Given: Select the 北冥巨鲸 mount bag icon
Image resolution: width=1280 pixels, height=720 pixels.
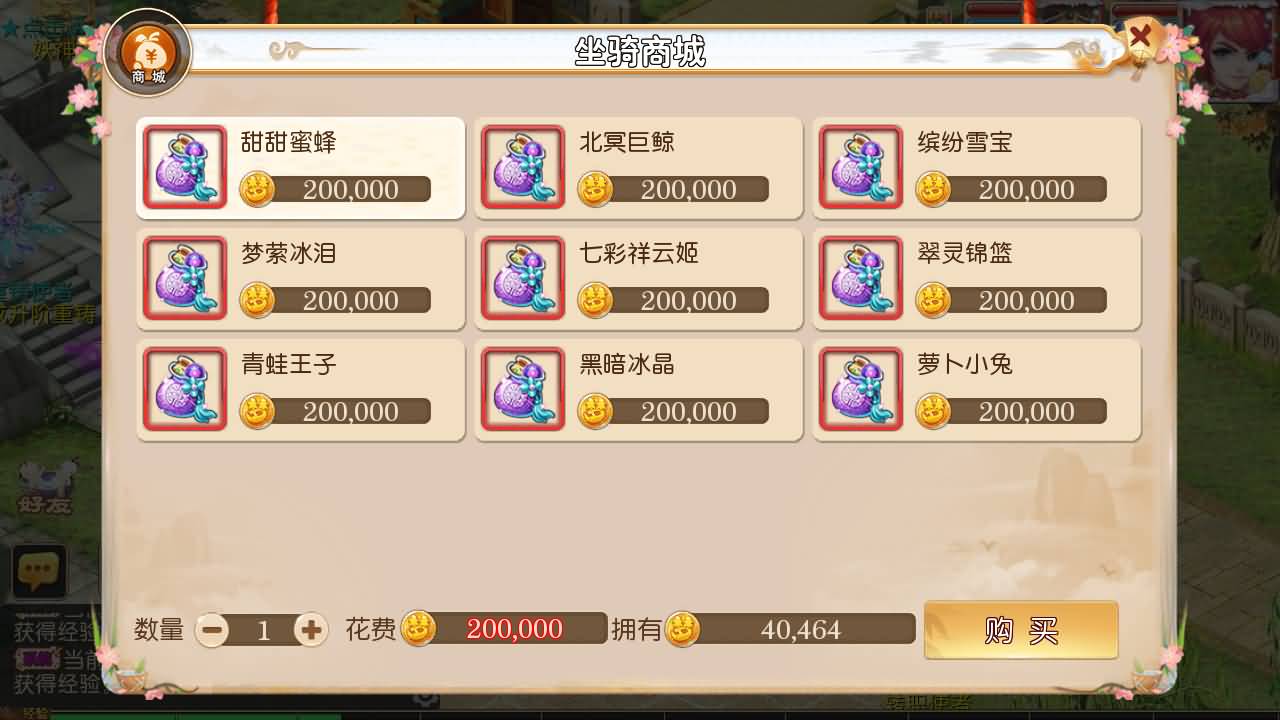Looking at the screenshot, I should pos(523,167).
